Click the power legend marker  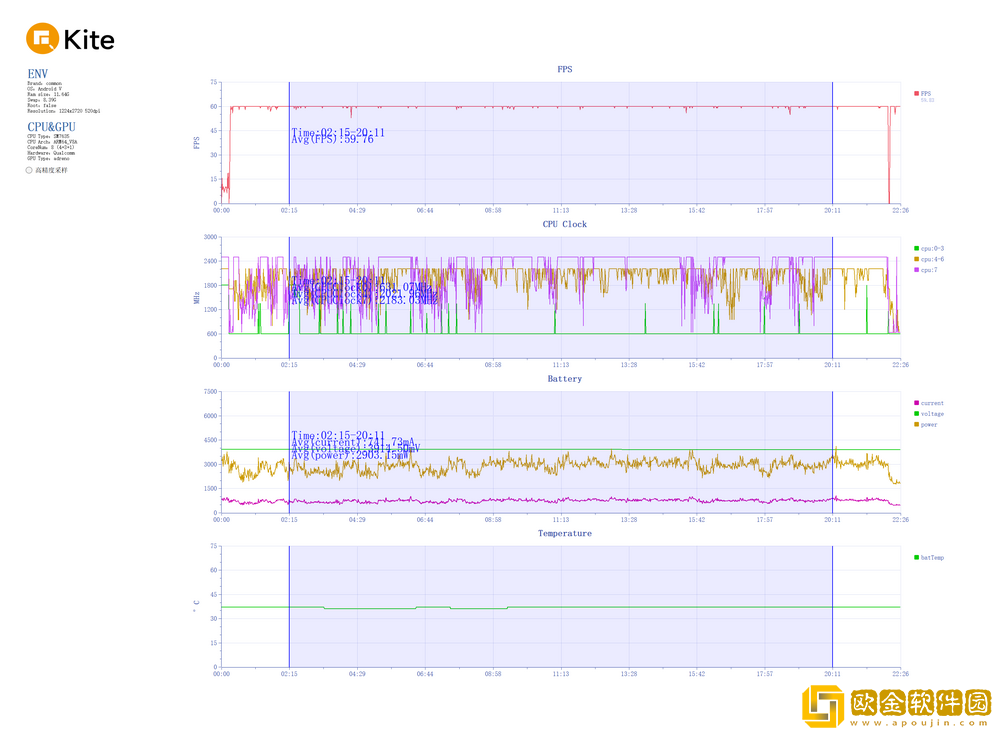[916, 425]
